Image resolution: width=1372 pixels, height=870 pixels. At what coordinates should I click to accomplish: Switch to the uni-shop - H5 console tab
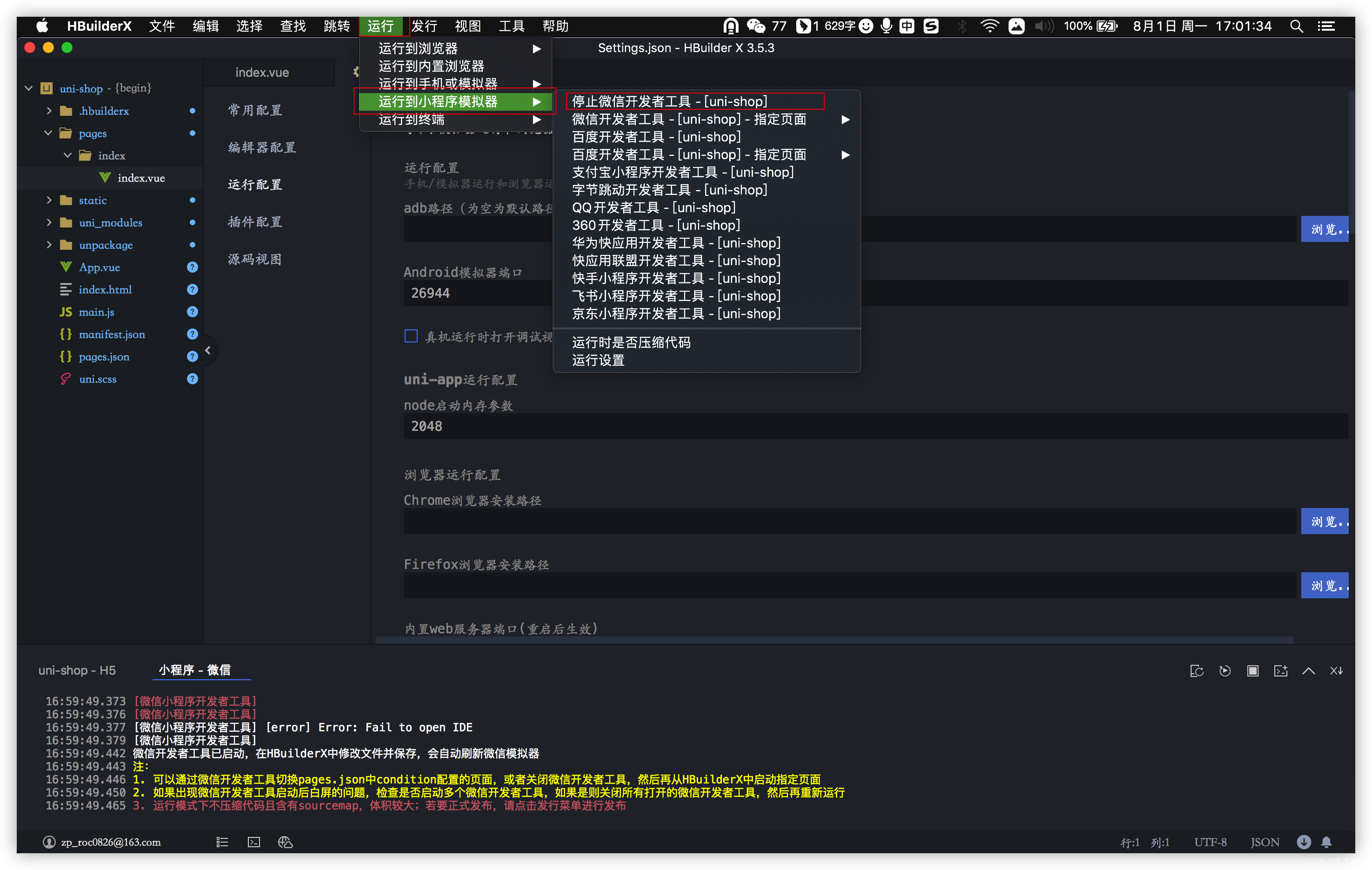pos(77,670)
